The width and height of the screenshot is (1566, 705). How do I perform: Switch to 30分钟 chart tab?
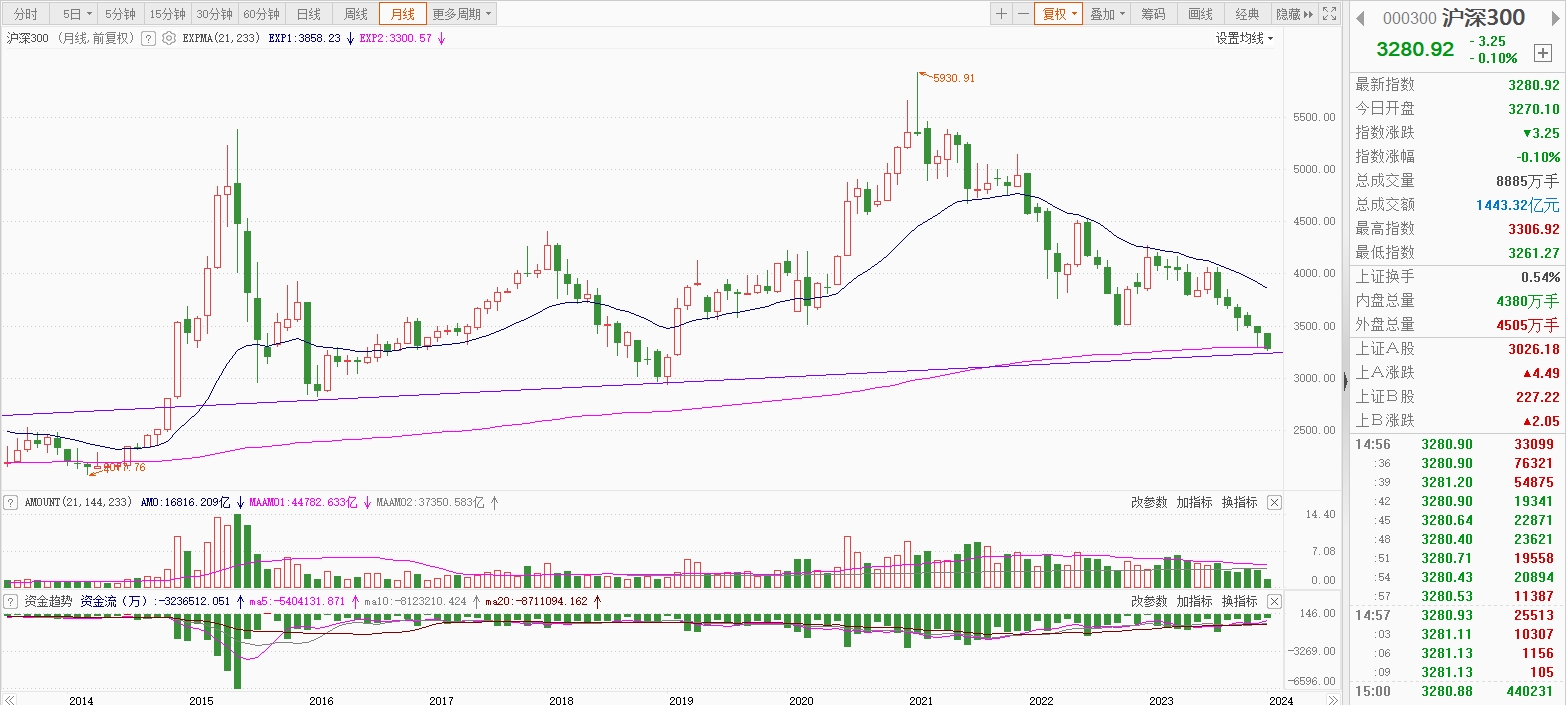coord(214,14)
